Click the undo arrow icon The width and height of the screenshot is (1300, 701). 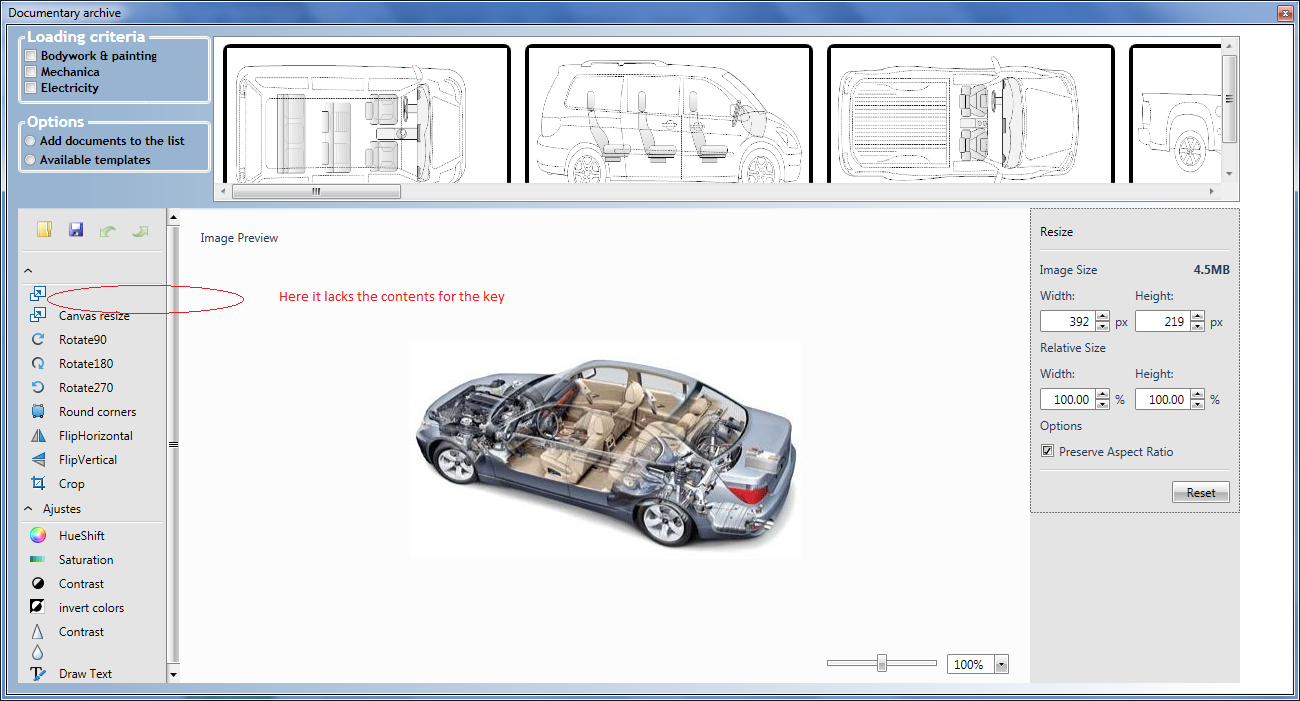[x=108, y=231]
